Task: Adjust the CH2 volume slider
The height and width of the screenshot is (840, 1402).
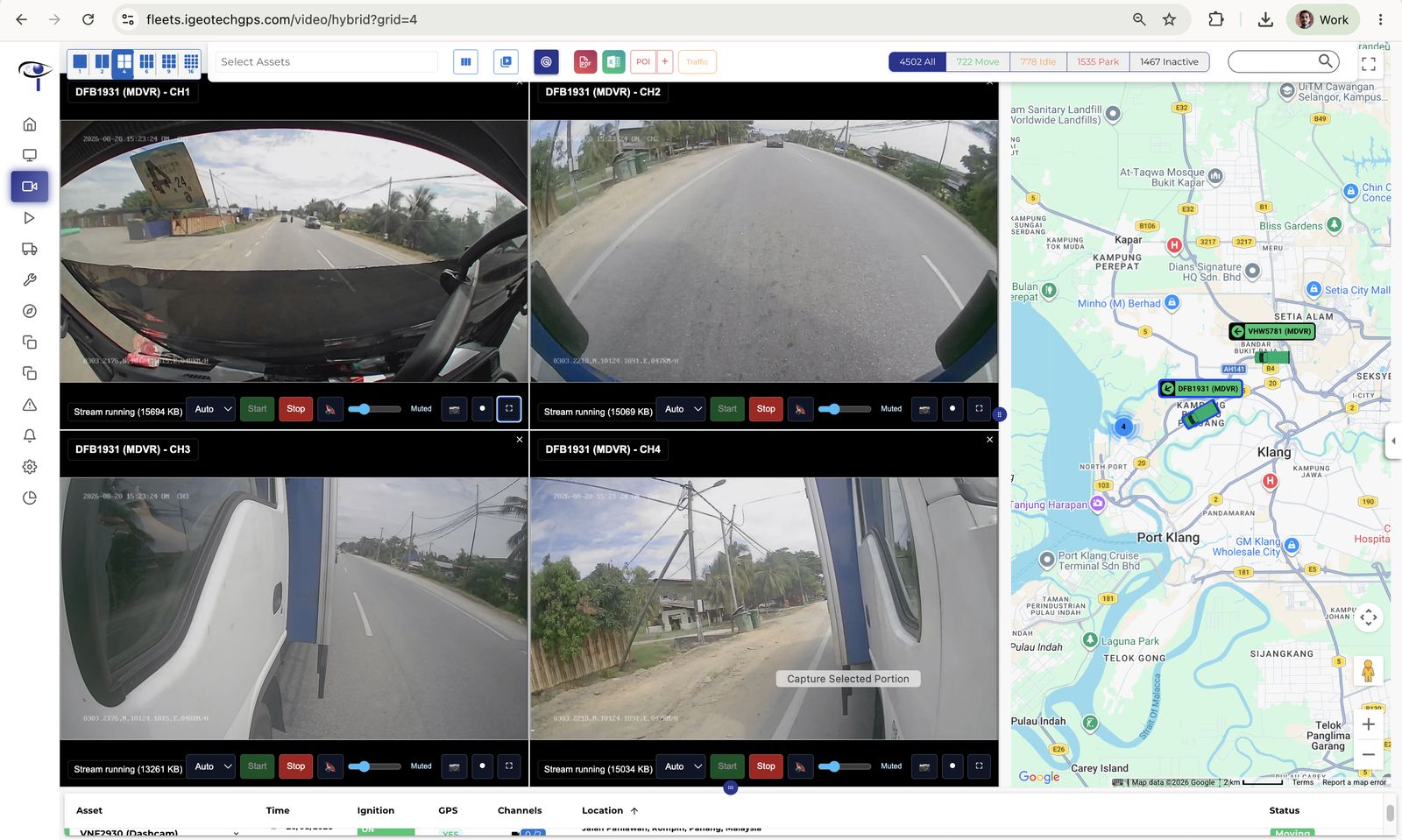Action: (x=845, y=409)
